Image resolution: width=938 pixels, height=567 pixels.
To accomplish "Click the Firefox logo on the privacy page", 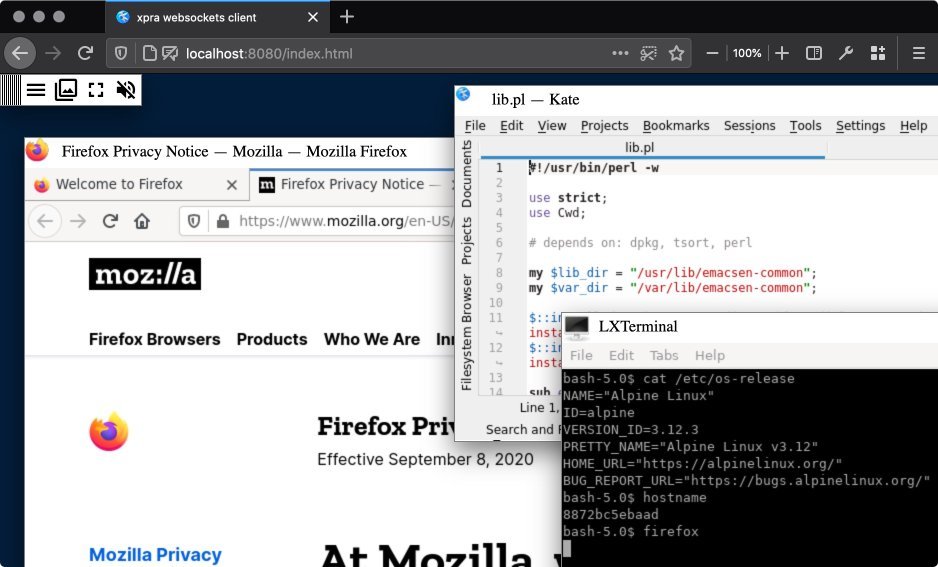I will (x=109, y=431).
